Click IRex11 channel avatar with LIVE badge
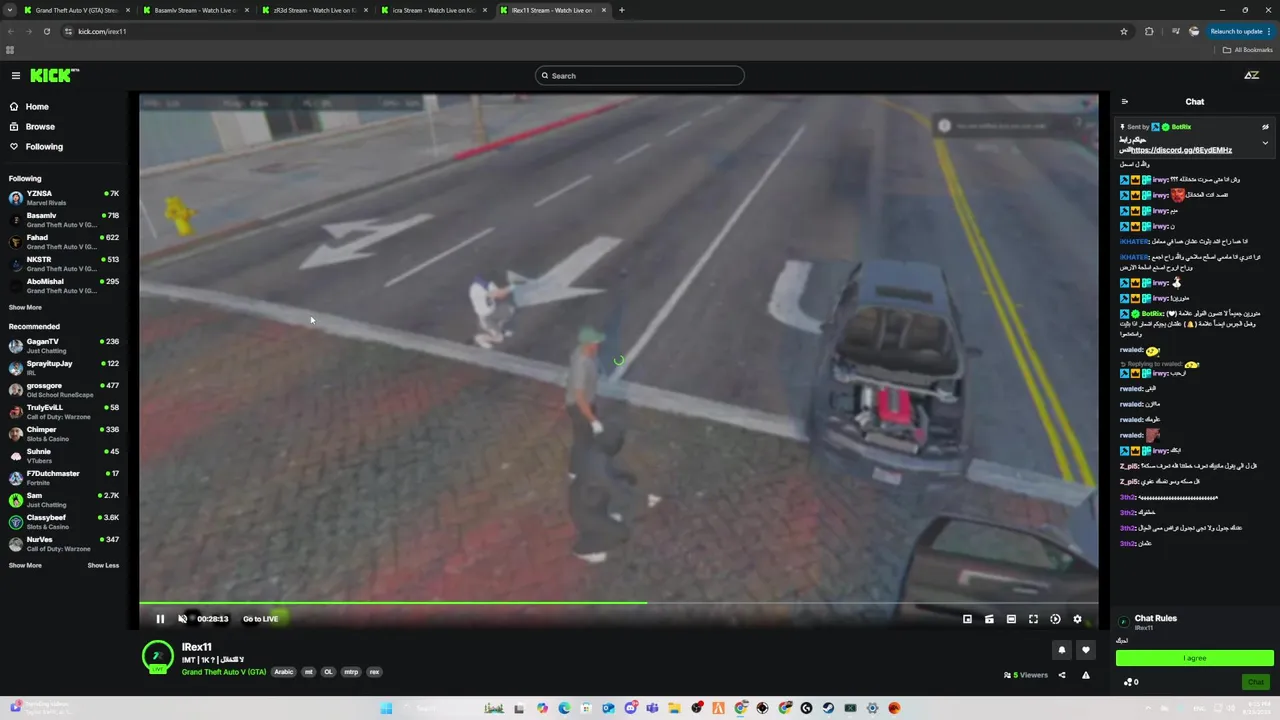This screenshot has height=720, width=1280. (157, 657)
